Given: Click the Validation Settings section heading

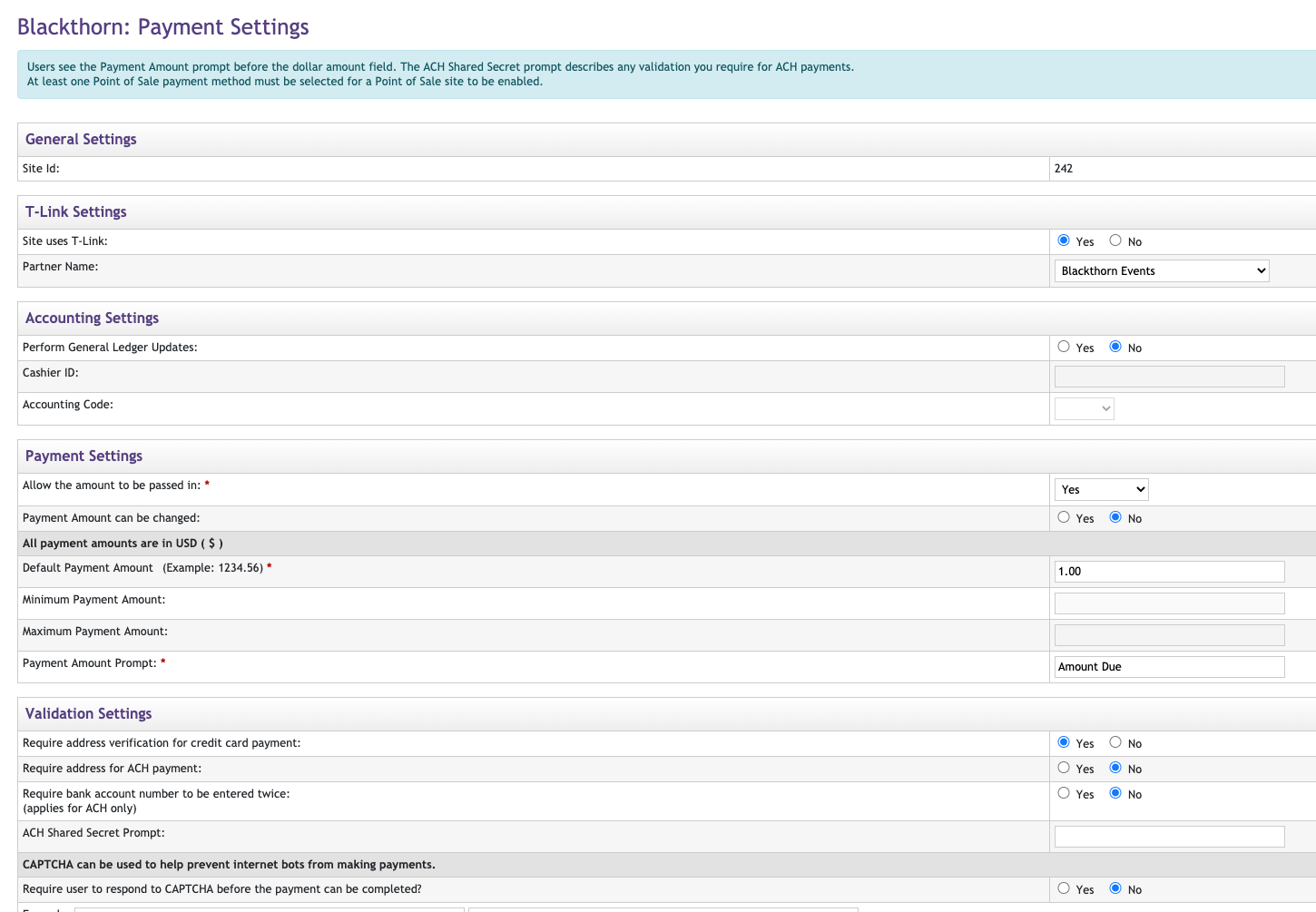Looking at the screenshot, I should [x=88, y=713].
